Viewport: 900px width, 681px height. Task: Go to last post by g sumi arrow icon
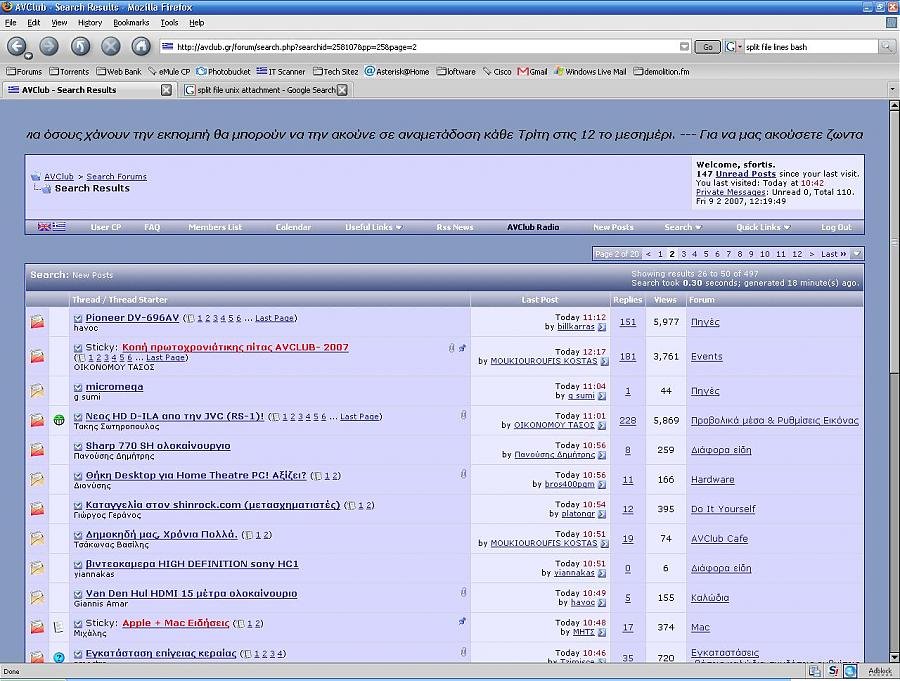[602, 396]
